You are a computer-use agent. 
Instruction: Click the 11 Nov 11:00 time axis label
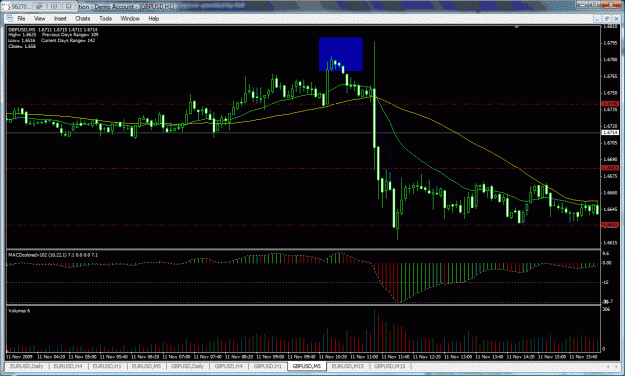(x=364, y=357)
